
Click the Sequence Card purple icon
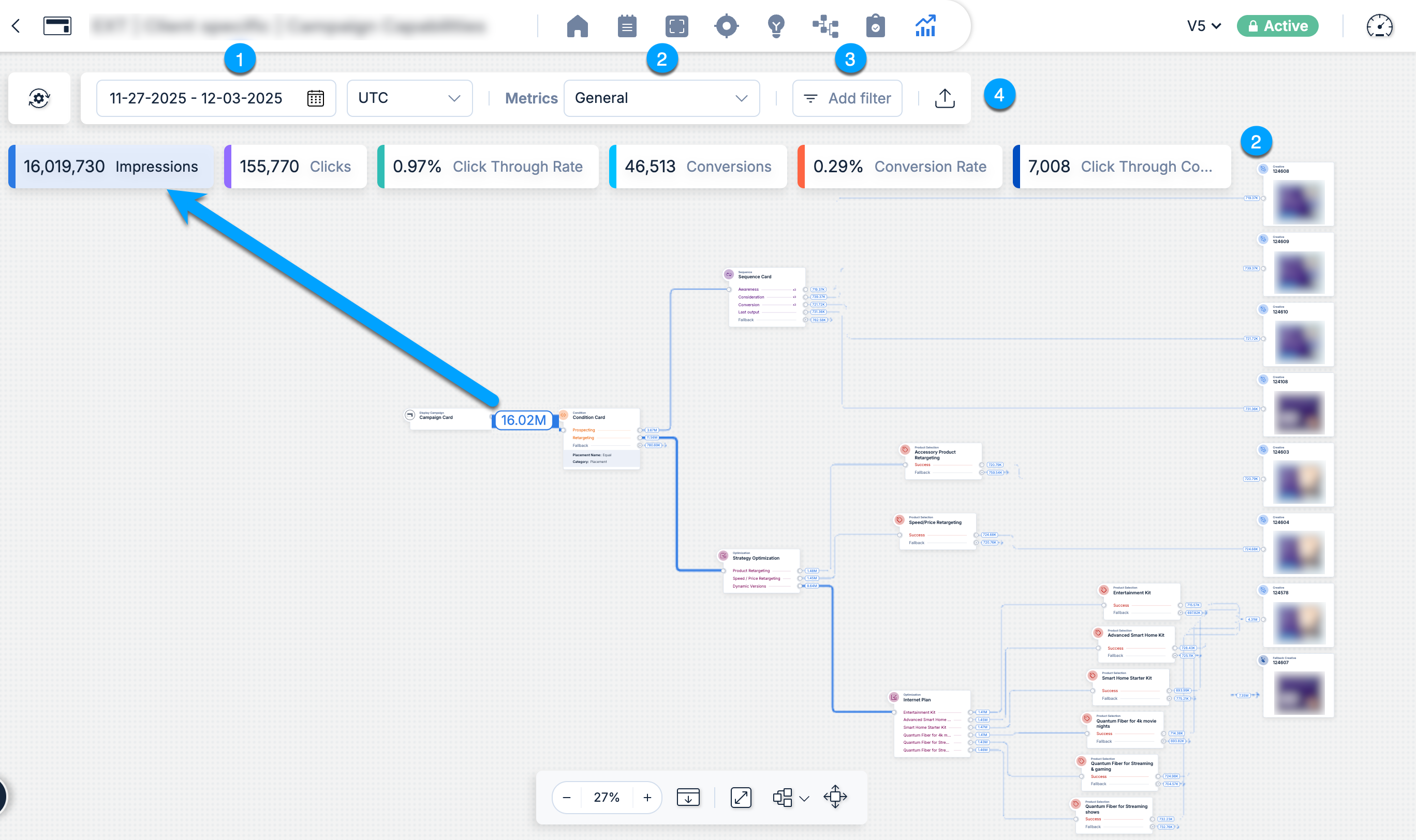point(728,275)
